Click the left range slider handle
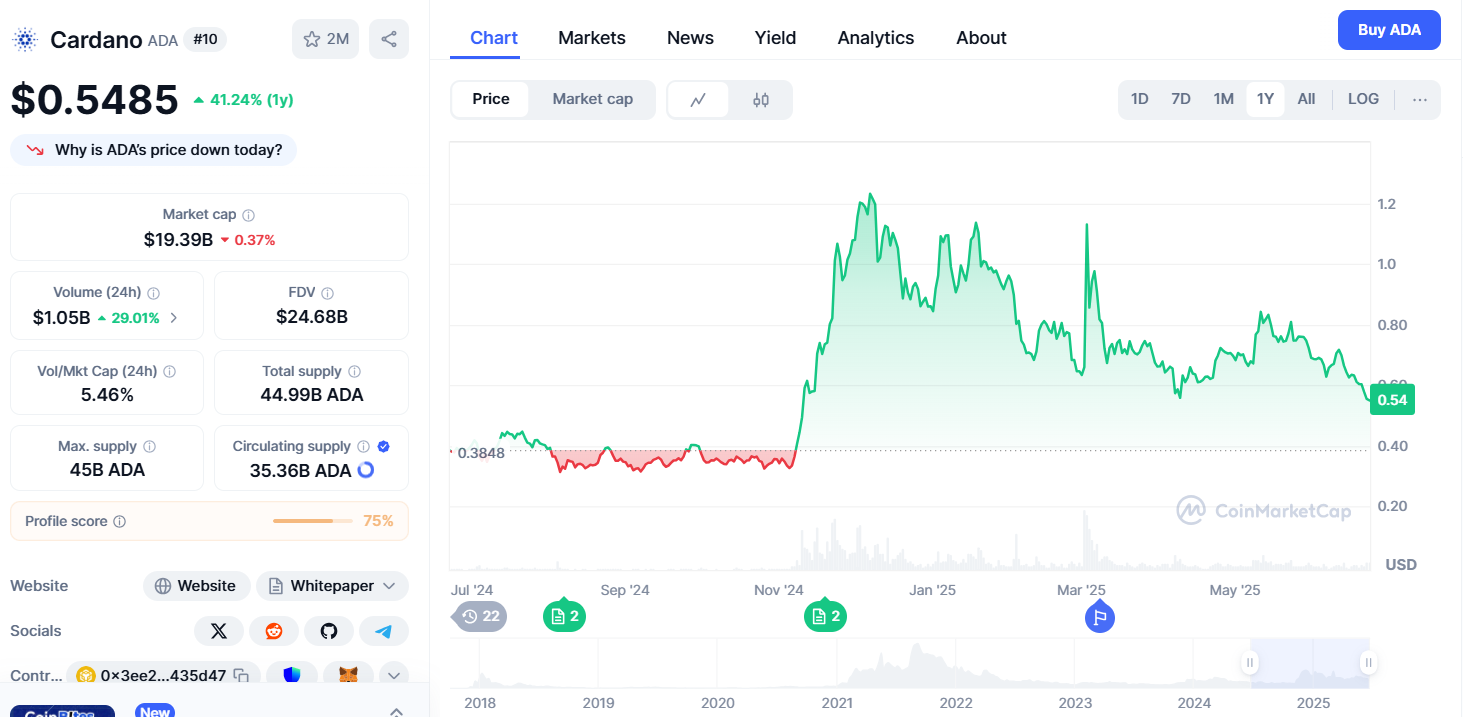The height and width of the screenshot is (717, 1463). point(1250,662)
